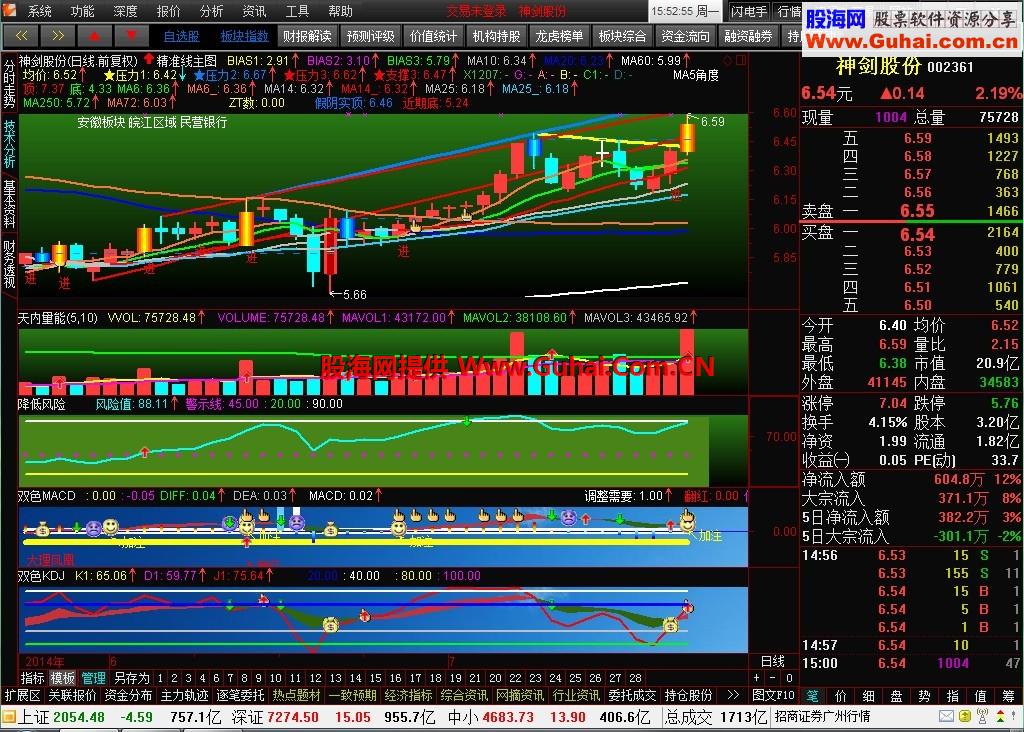
Task: Open the 扩展区 tab
Action: 22,695
